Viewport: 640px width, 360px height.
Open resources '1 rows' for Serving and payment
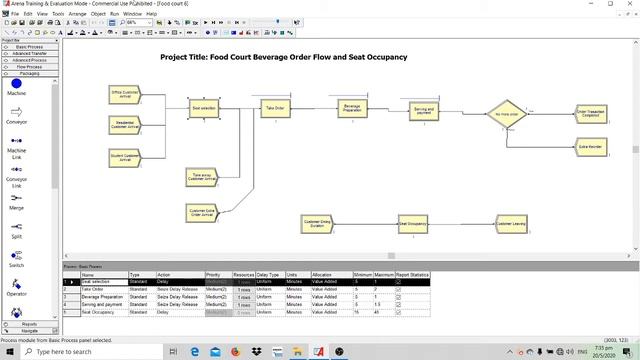(244, 305)
